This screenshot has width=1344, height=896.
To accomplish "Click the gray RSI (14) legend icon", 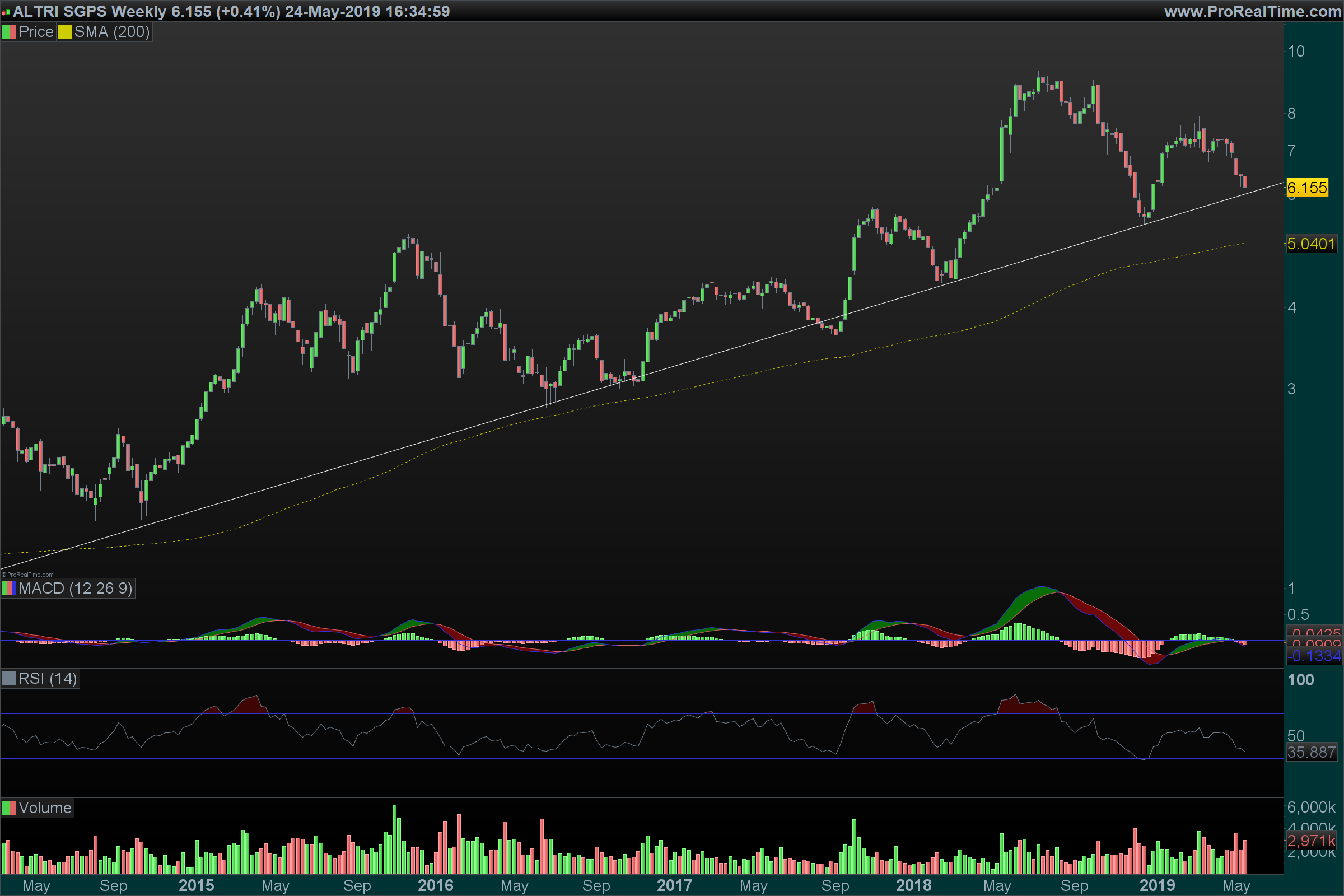I will [x=9, y=679].
